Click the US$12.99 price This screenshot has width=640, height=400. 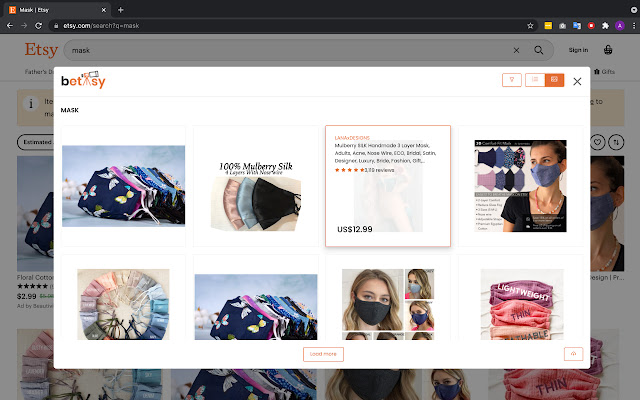click(x=355, y=229)
